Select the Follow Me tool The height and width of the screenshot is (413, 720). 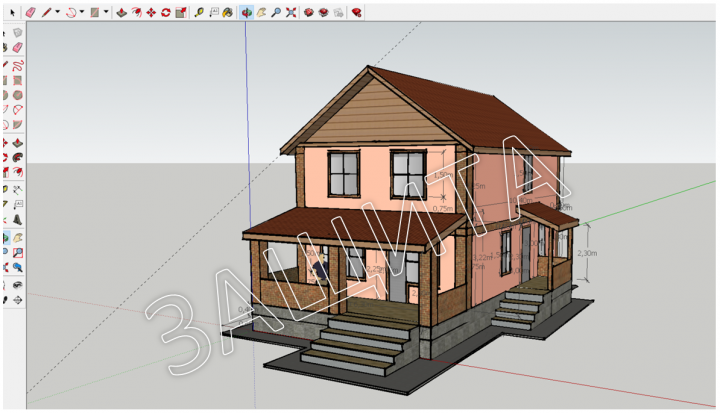point(17,158)
